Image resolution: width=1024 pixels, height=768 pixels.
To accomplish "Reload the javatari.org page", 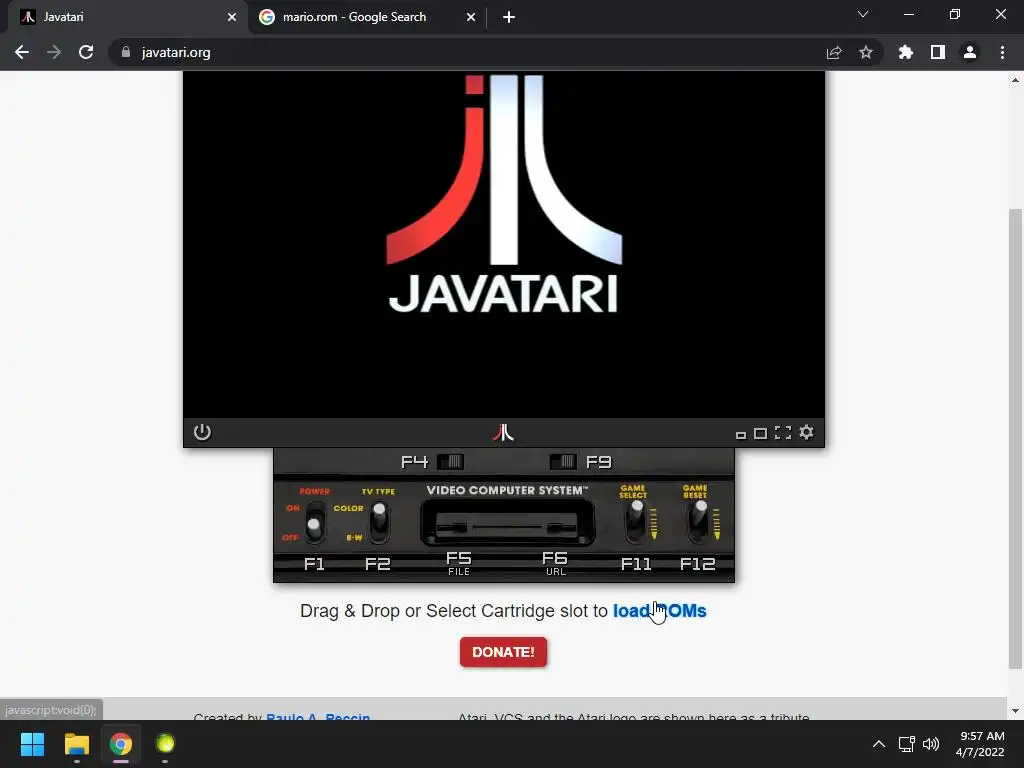I will pos(86,52).
